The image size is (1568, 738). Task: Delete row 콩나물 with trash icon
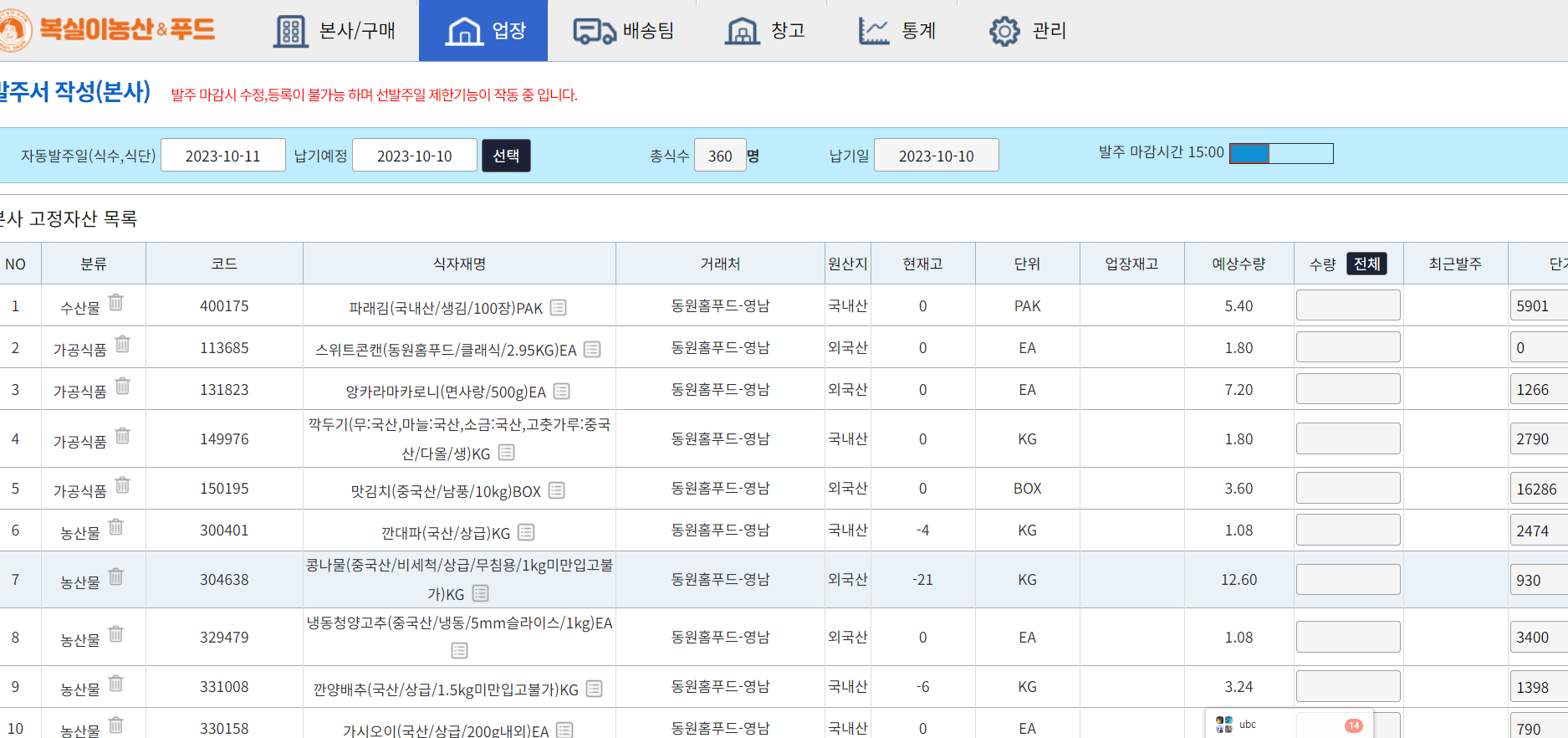tap(116, 577)
